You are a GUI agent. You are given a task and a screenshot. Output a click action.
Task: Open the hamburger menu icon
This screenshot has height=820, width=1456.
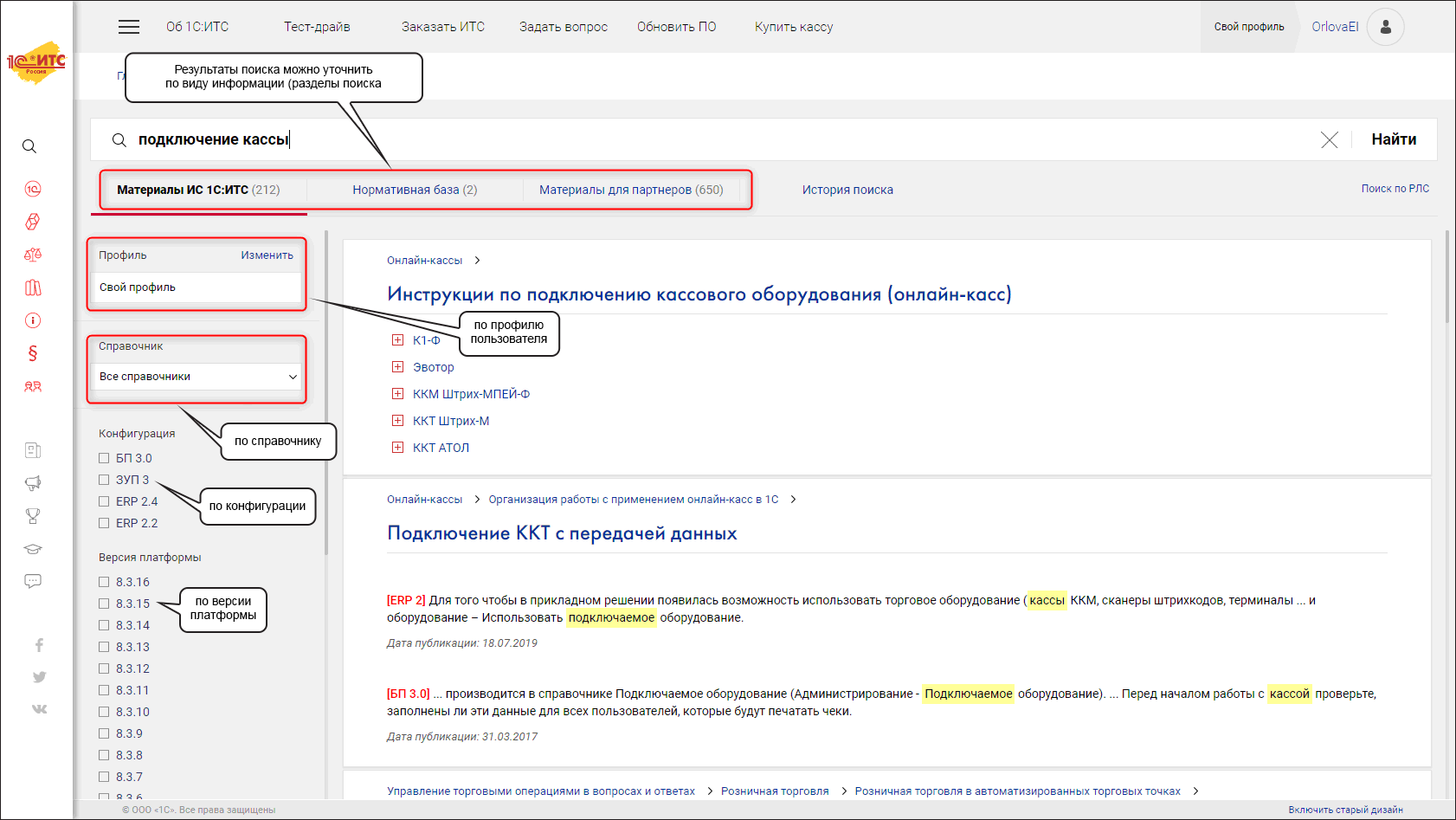pos(129,27)
